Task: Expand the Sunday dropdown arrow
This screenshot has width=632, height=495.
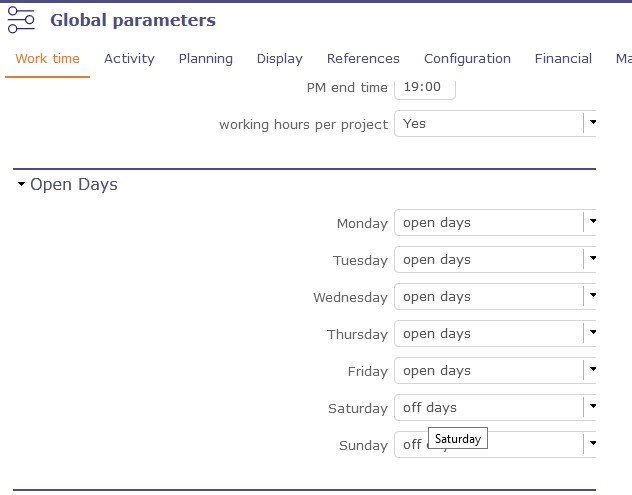Action: (x=591, y=444)
